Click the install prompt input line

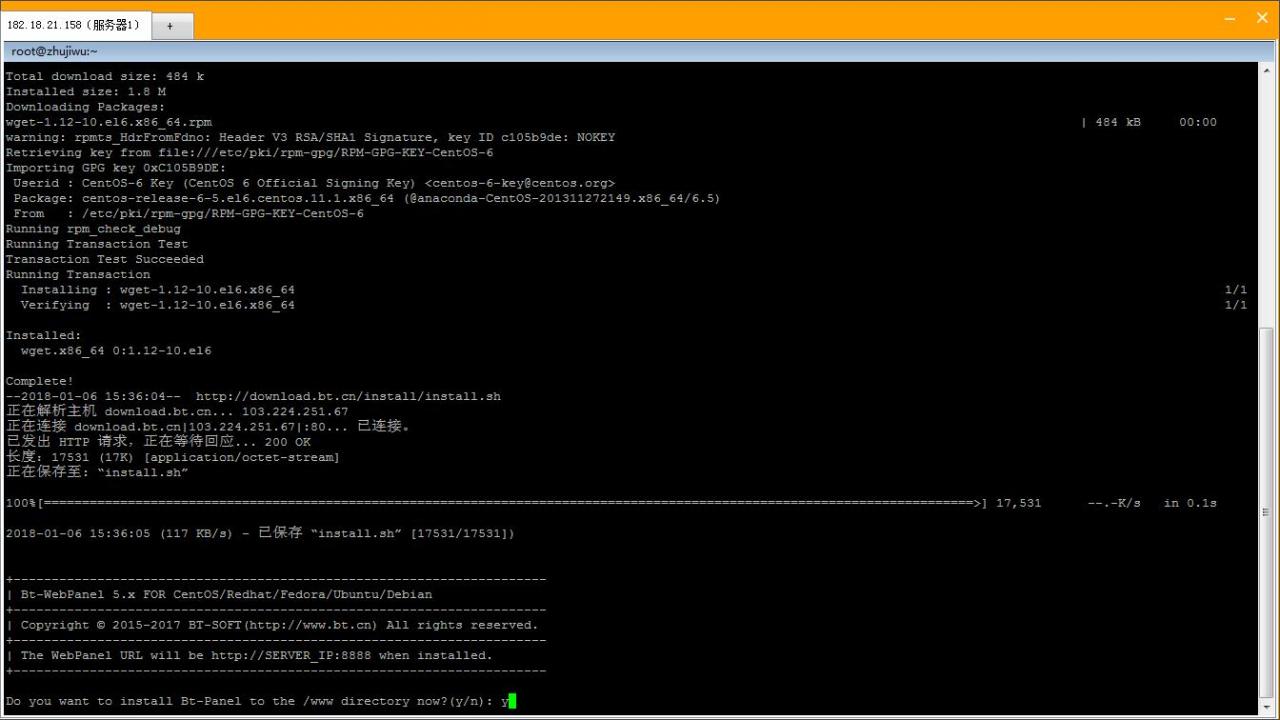(x=260, y=701)
